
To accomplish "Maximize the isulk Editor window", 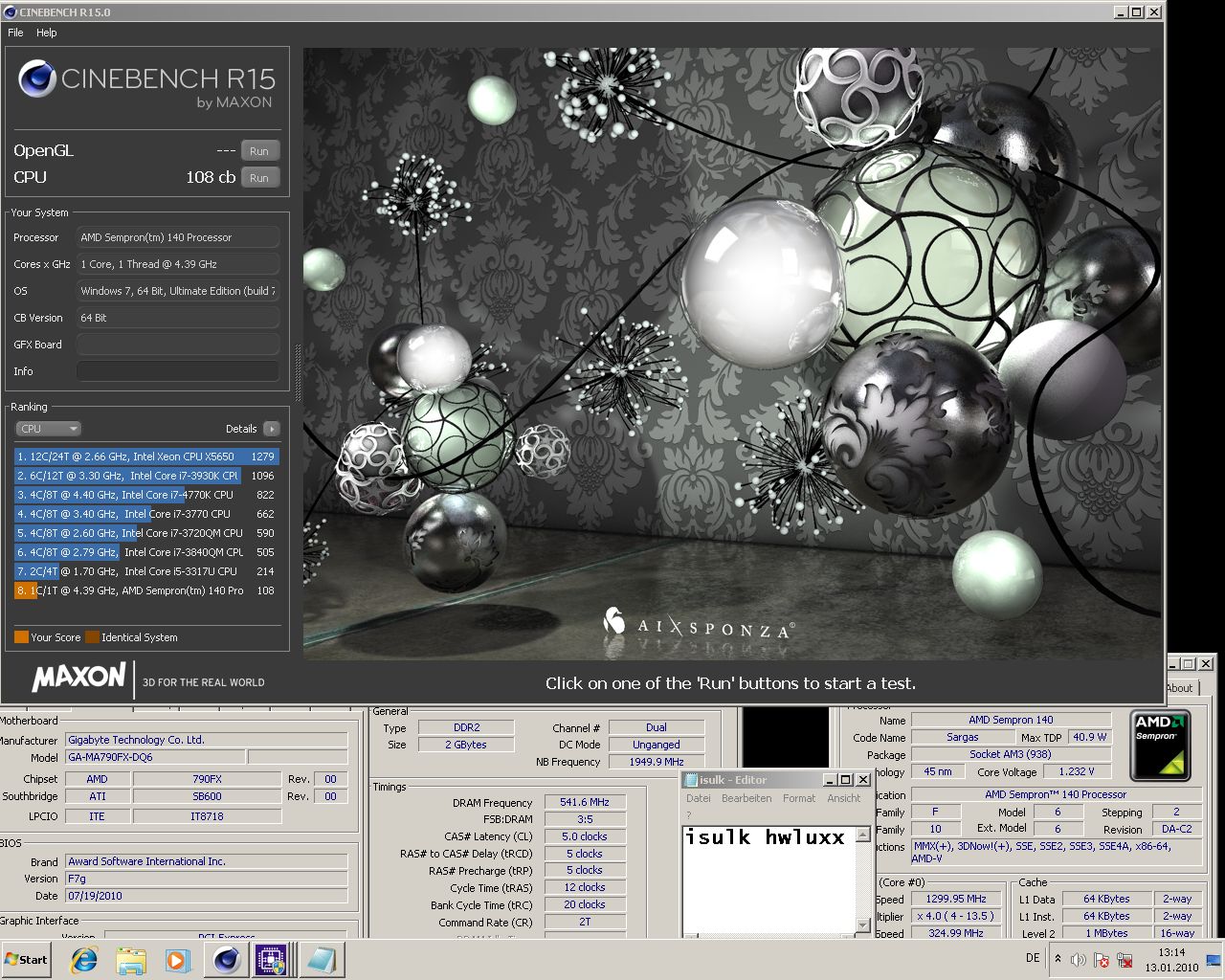I will tap(846, 780).
